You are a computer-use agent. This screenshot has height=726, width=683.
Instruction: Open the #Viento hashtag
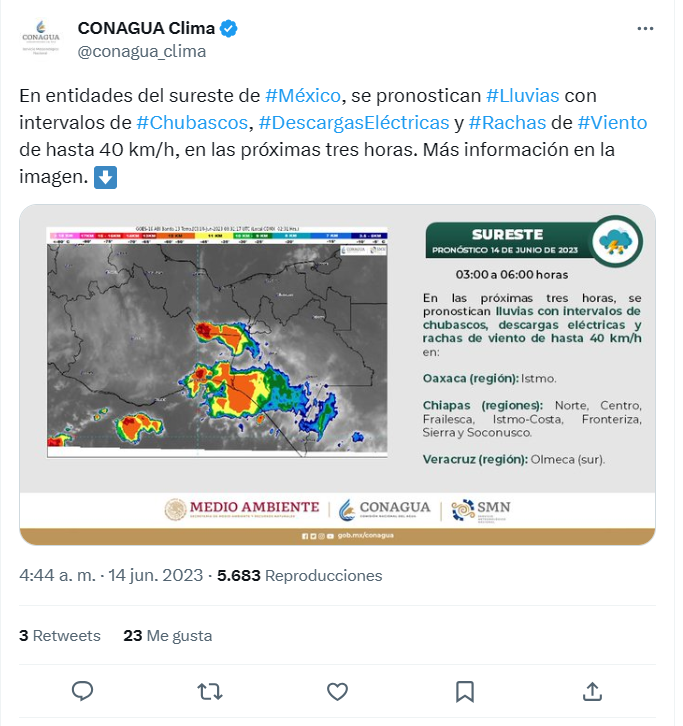click(x=612, y=124)
